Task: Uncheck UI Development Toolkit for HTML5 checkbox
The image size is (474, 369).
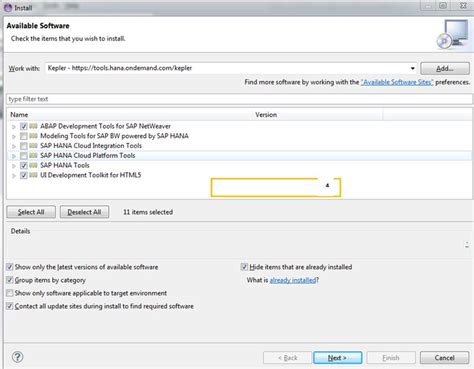Action: point(24,175)
